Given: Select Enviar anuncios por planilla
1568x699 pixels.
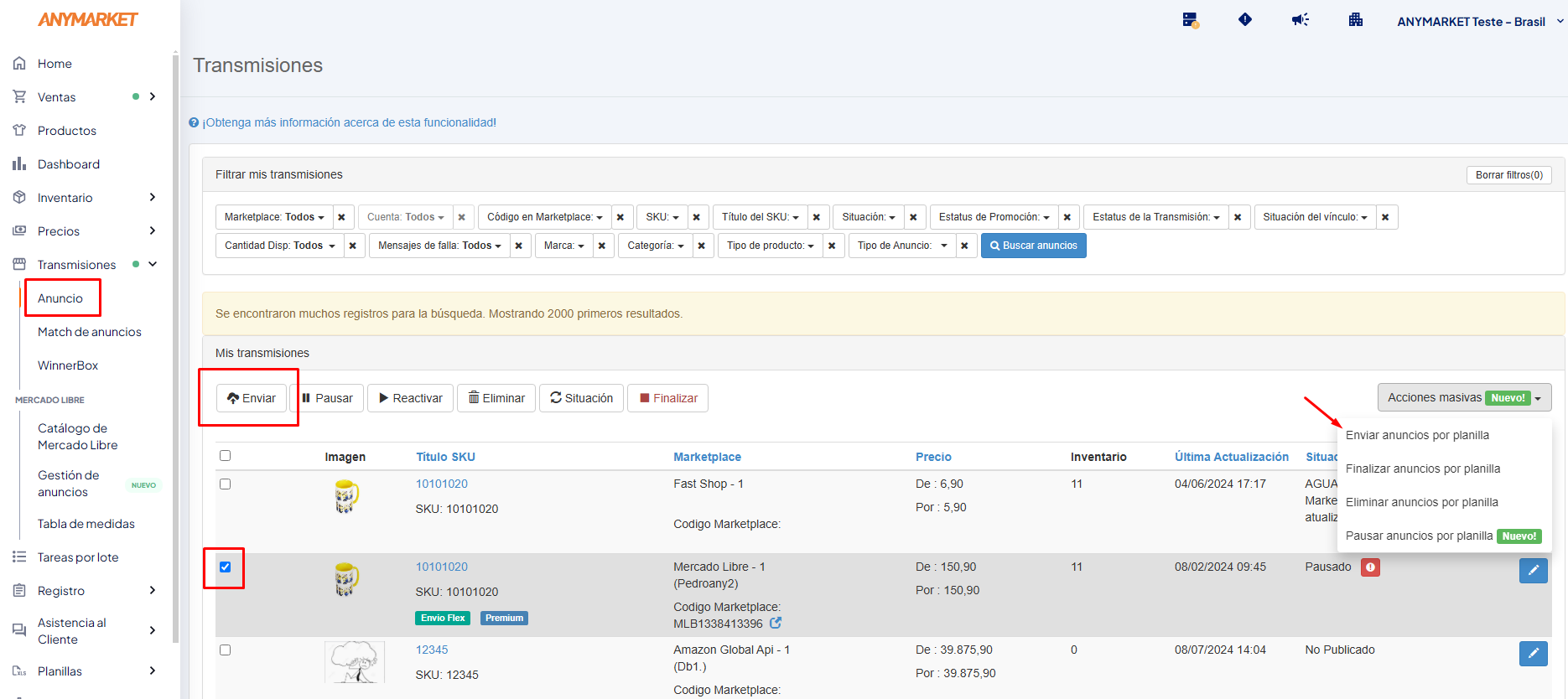Looking at the screenshot, I should [x=1417, y=435].
